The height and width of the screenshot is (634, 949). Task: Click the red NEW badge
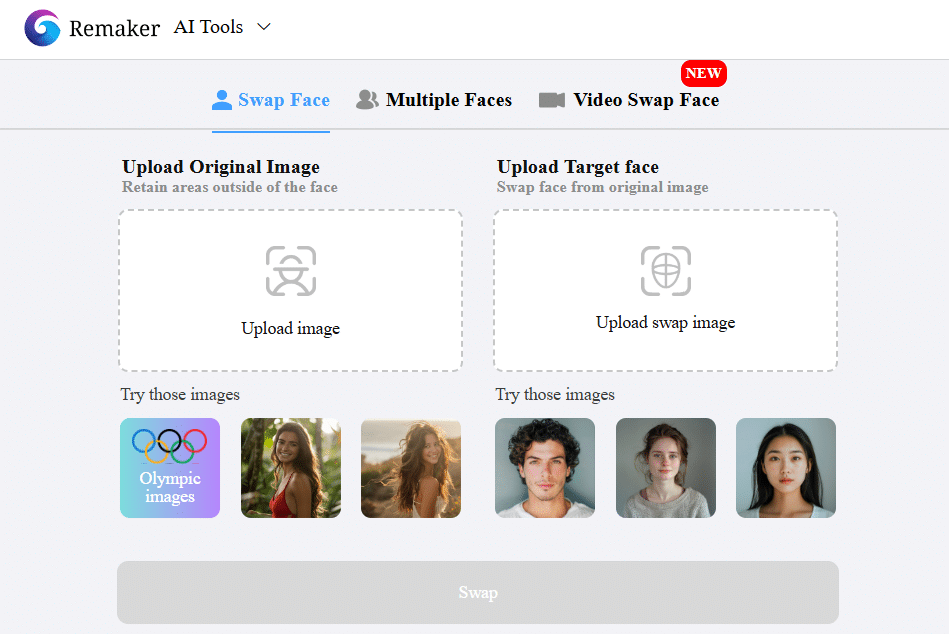click(x=703, y=73)
